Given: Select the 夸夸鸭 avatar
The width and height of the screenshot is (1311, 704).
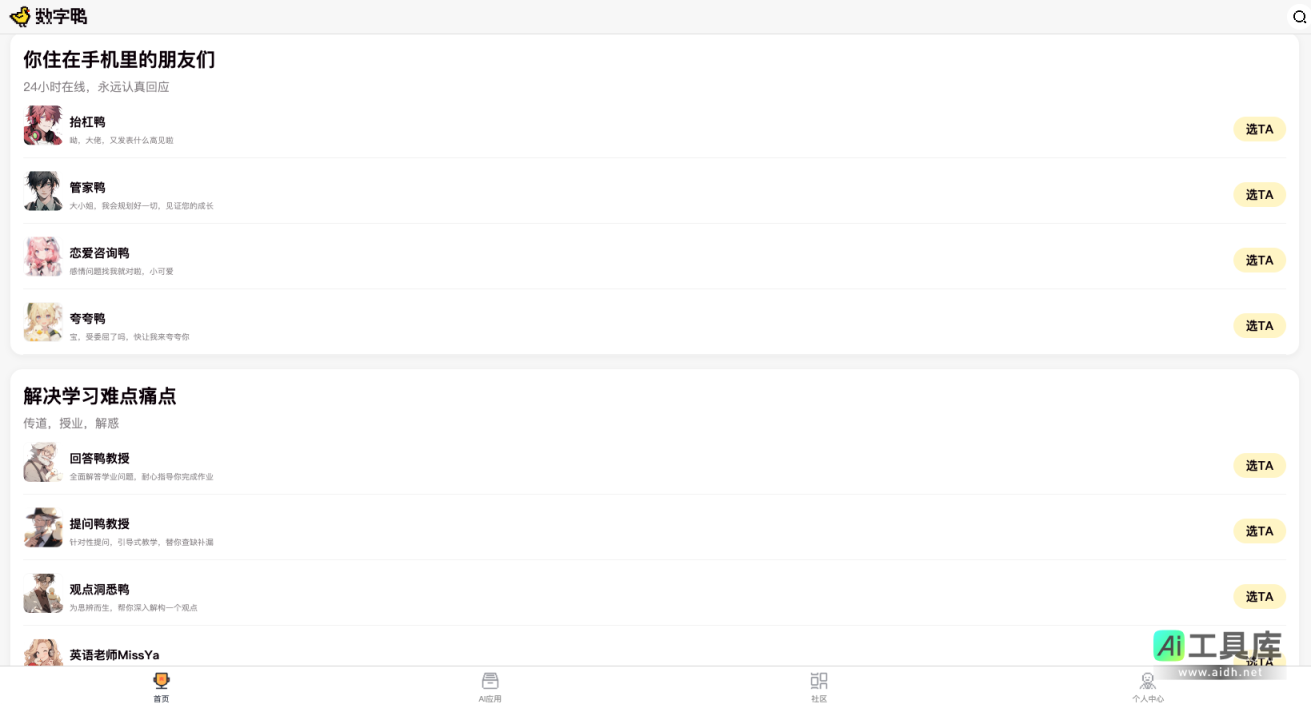Looking at the screenshot, I should coord(43,323).
